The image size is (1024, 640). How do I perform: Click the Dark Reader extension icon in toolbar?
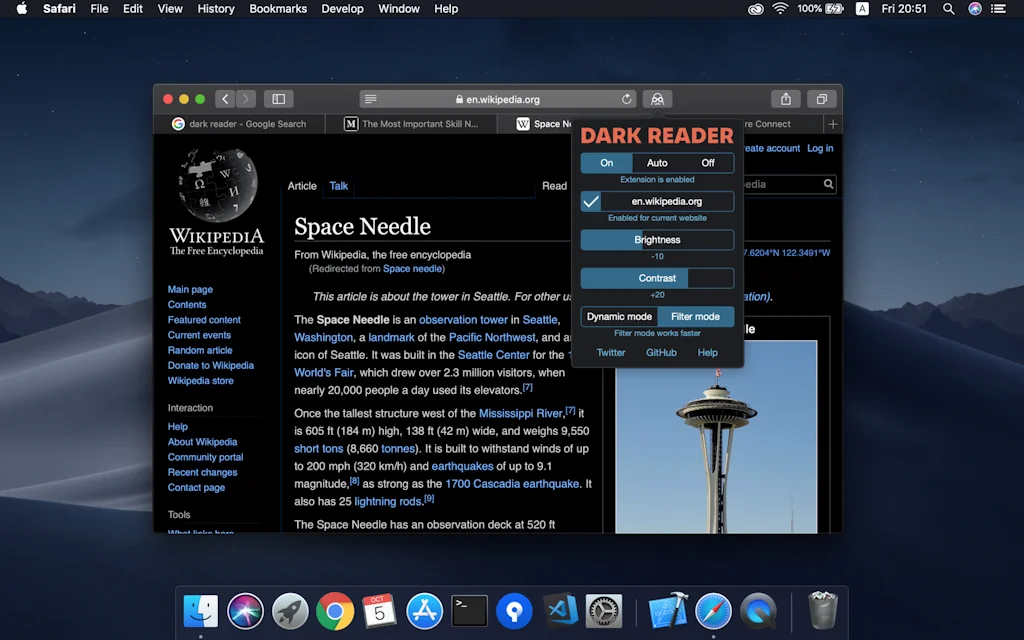point(657,99)
